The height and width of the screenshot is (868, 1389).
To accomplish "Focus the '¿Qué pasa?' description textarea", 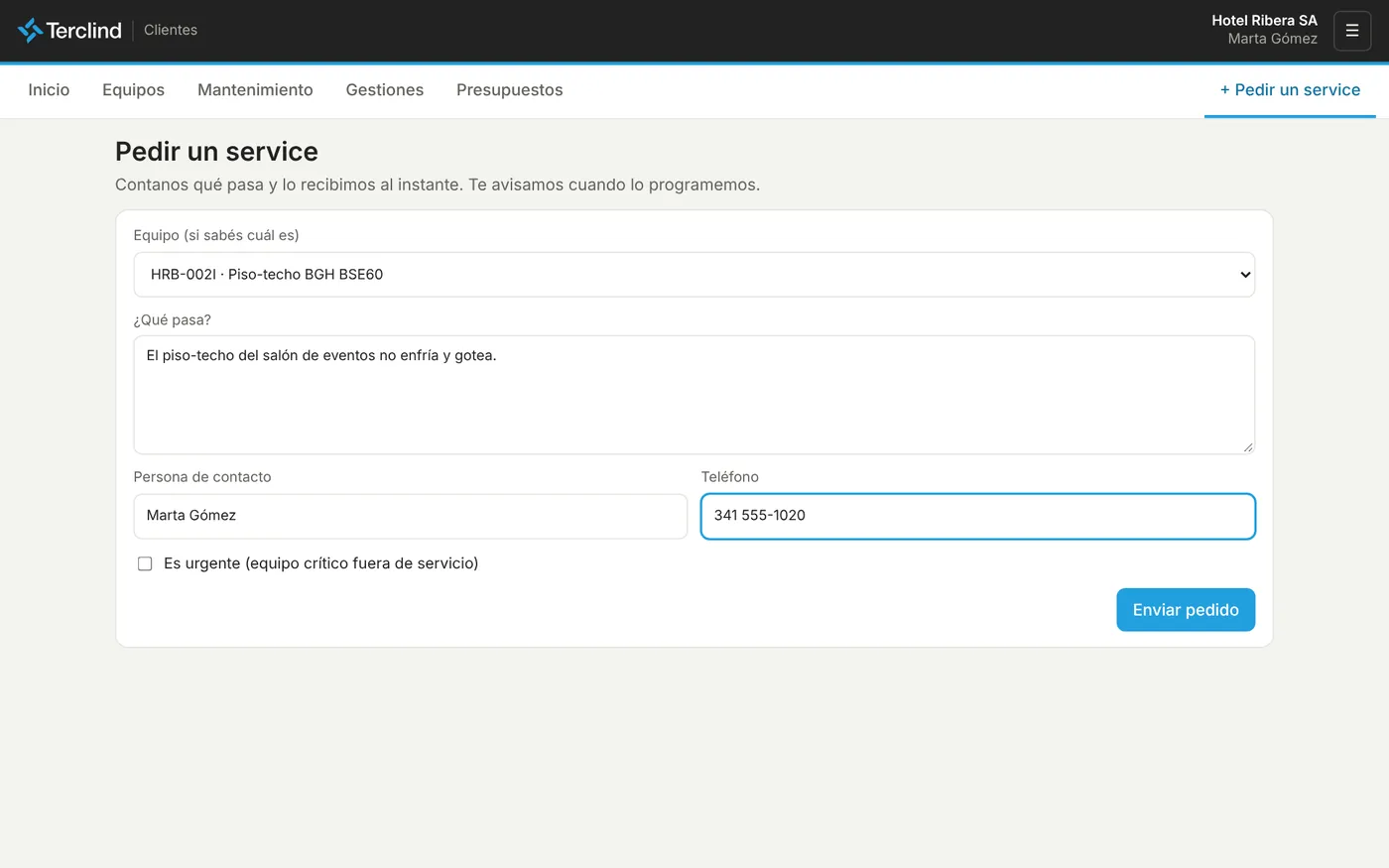I will (x=694, y=395).
